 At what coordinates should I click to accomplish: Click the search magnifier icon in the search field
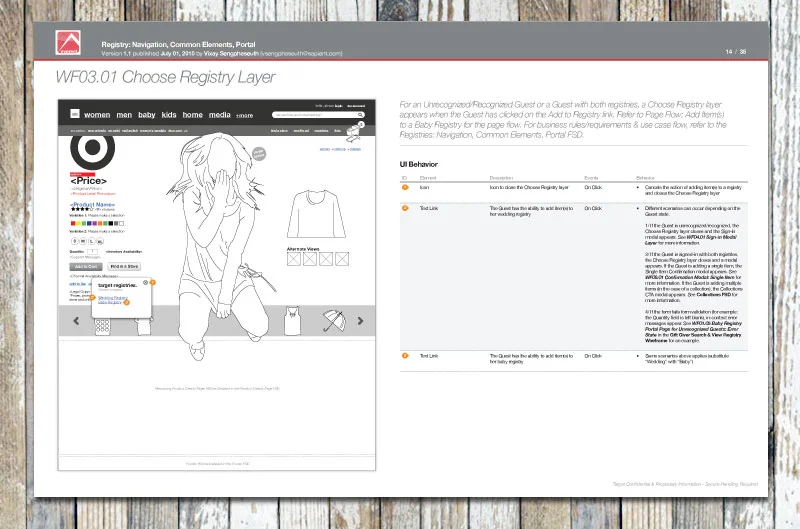click(360, 115)
